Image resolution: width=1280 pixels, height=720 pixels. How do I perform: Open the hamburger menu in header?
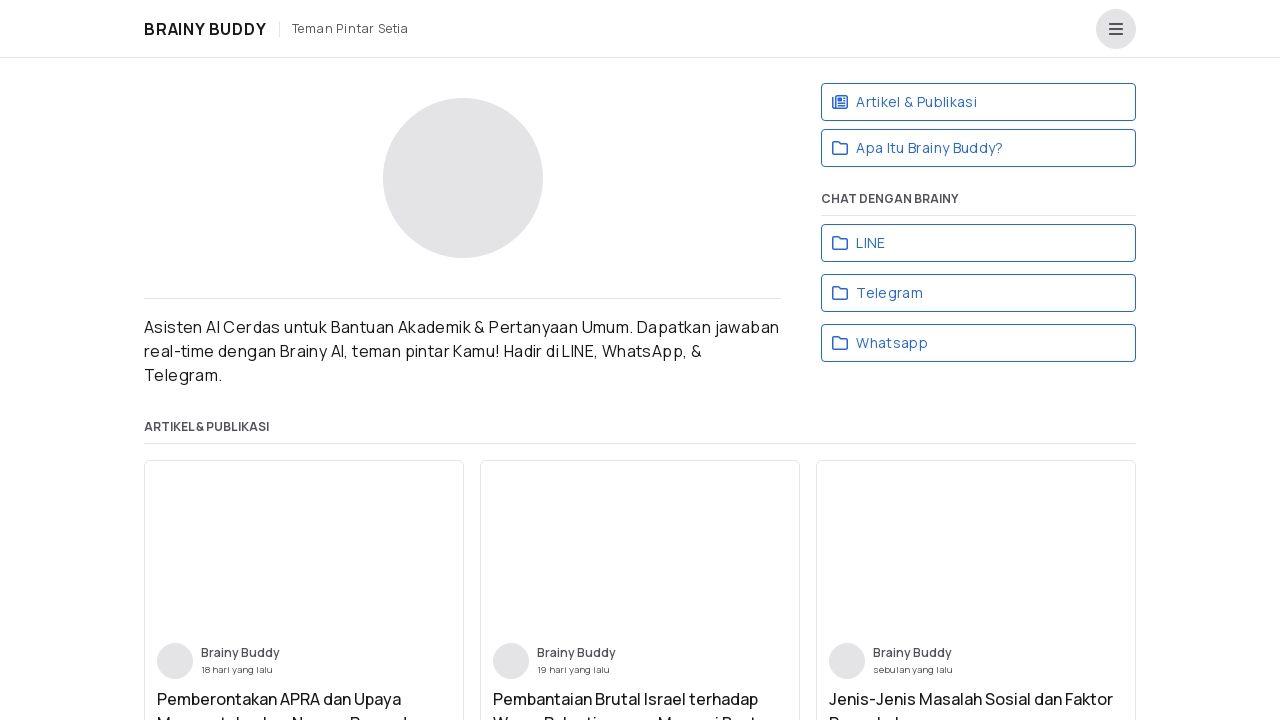(x=1115, y=29)
